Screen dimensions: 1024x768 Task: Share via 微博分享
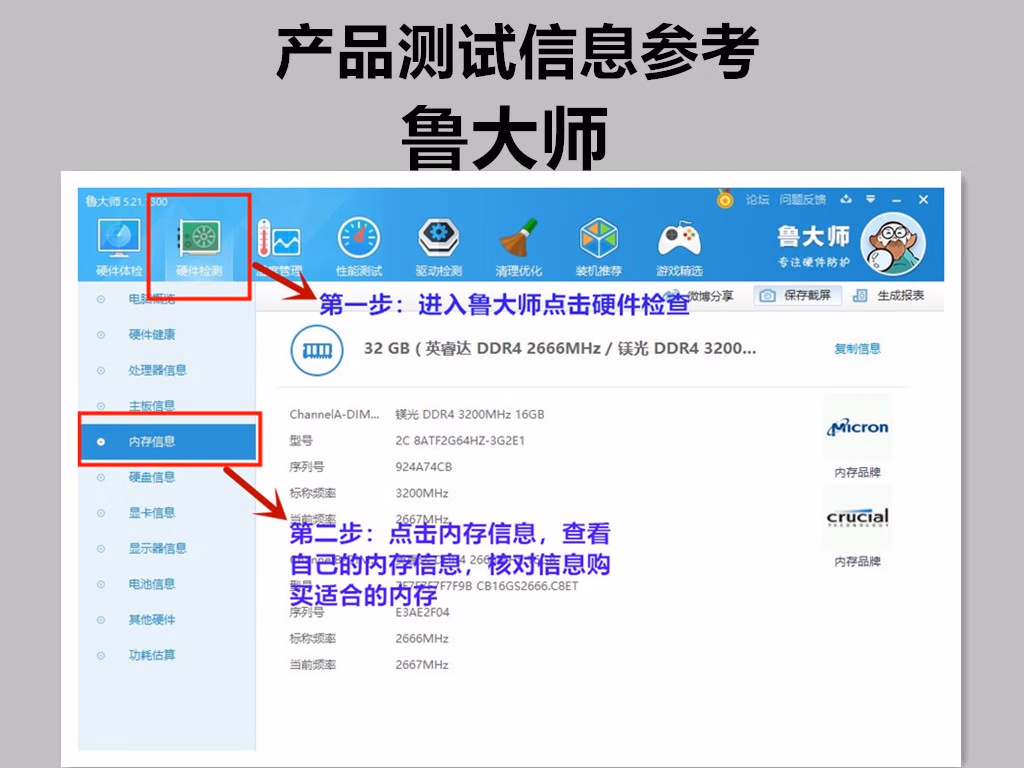[x=710, y=296]
